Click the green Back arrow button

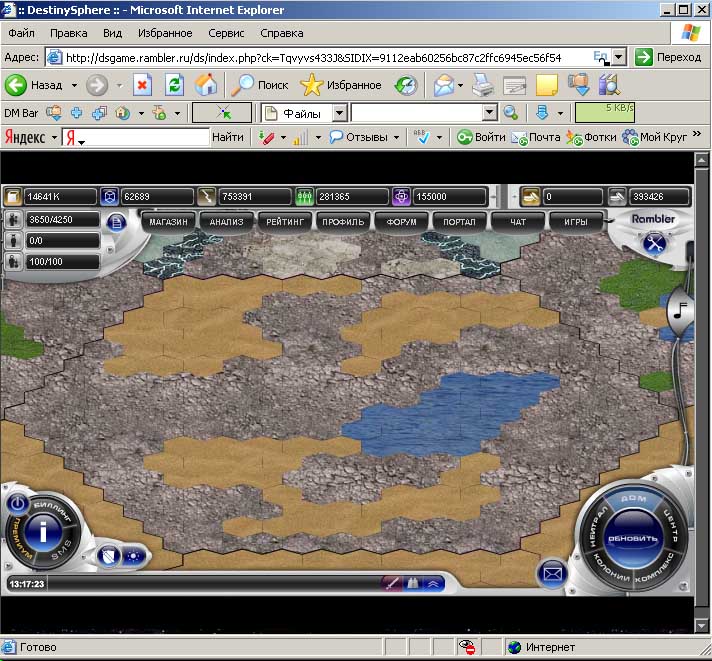point(15,85)
